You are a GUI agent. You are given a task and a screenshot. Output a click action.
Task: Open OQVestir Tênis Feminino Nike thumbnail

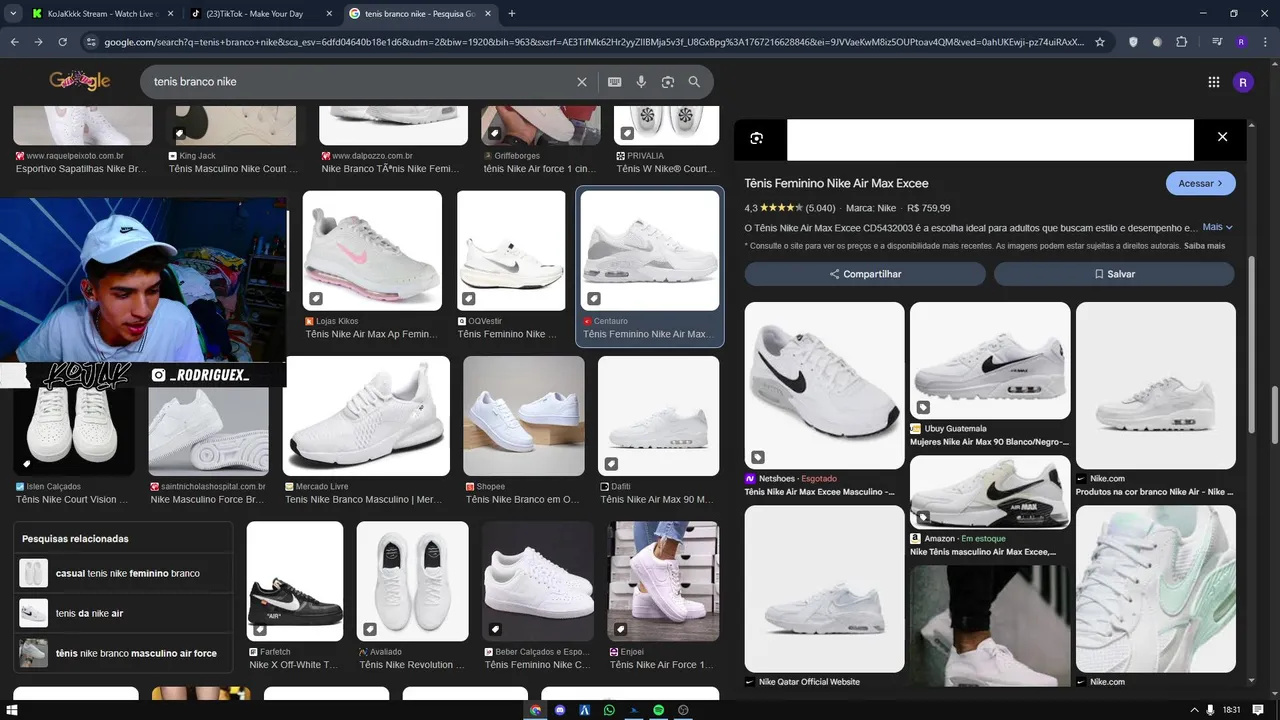tap(511, 251)
